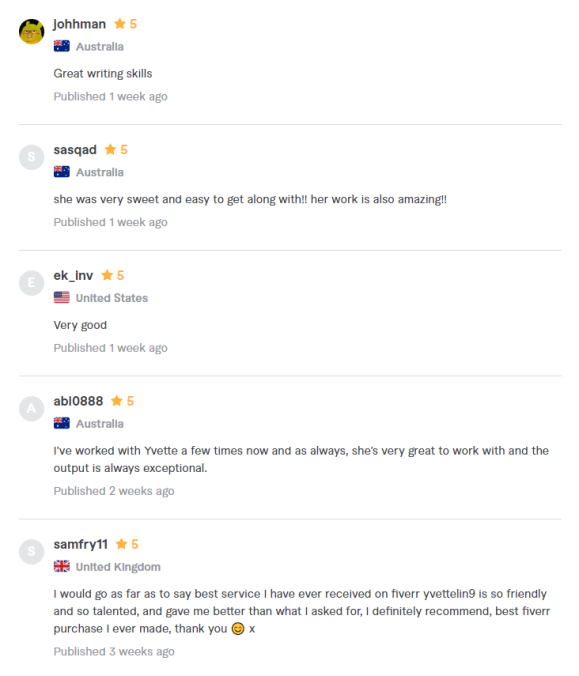Click ek_inv's gray E avatar

pos(31,283)
